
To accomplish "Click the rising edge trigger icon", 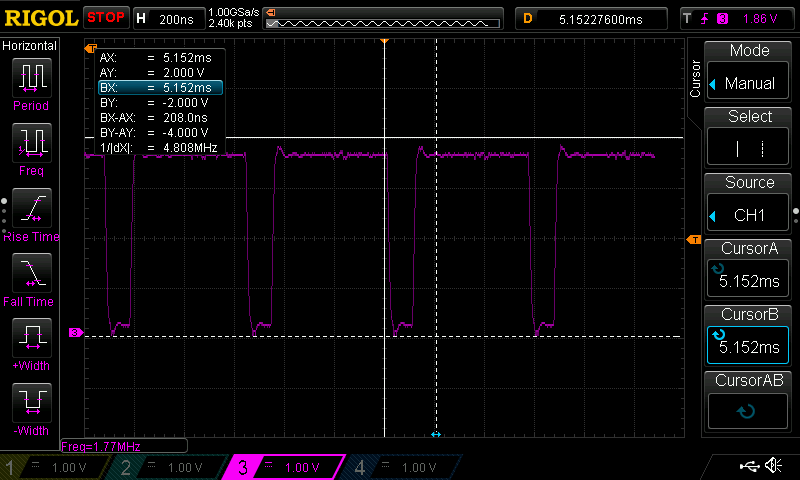I will click(705, 19).
